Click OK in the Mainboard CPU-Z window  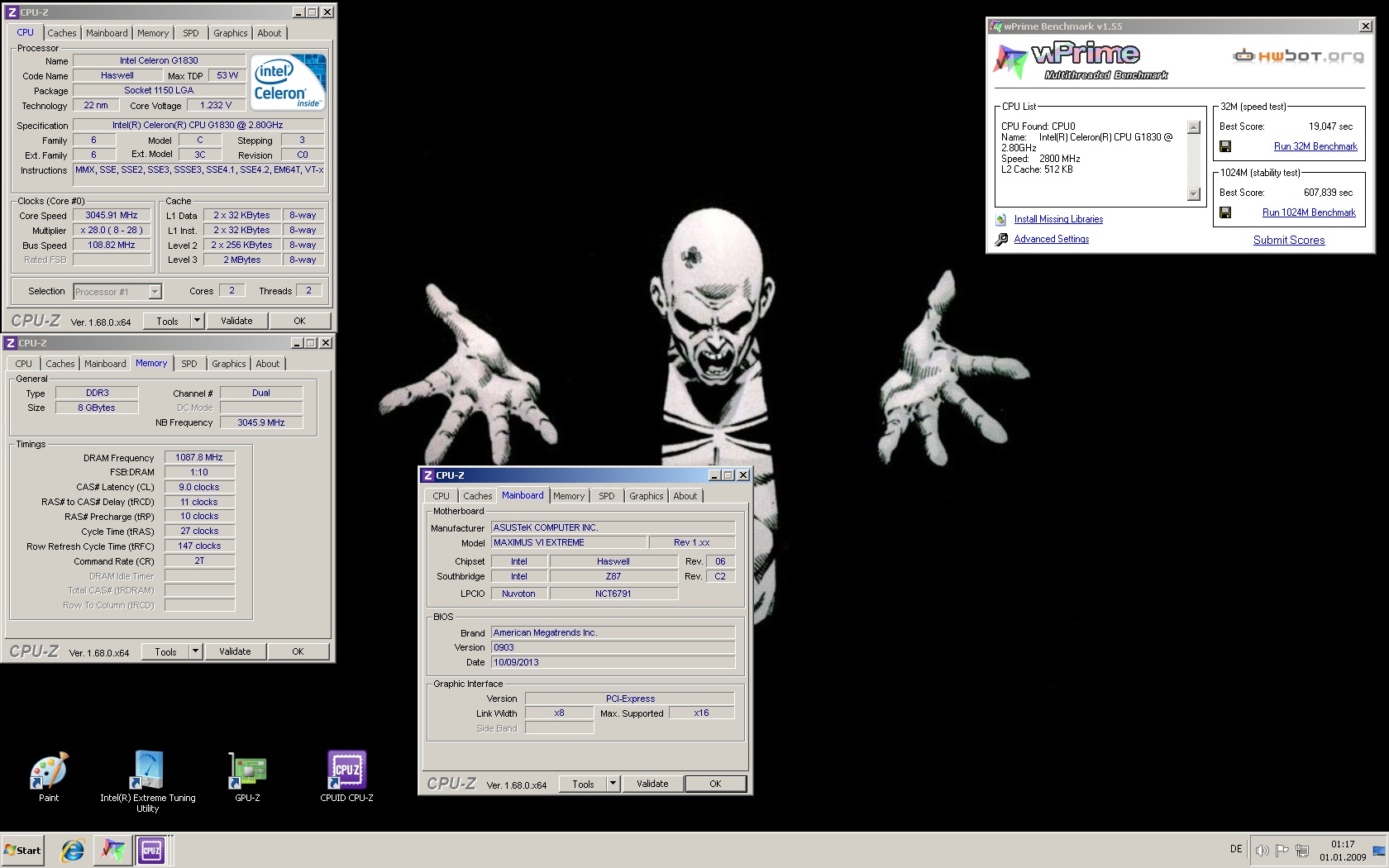point(715,784)
